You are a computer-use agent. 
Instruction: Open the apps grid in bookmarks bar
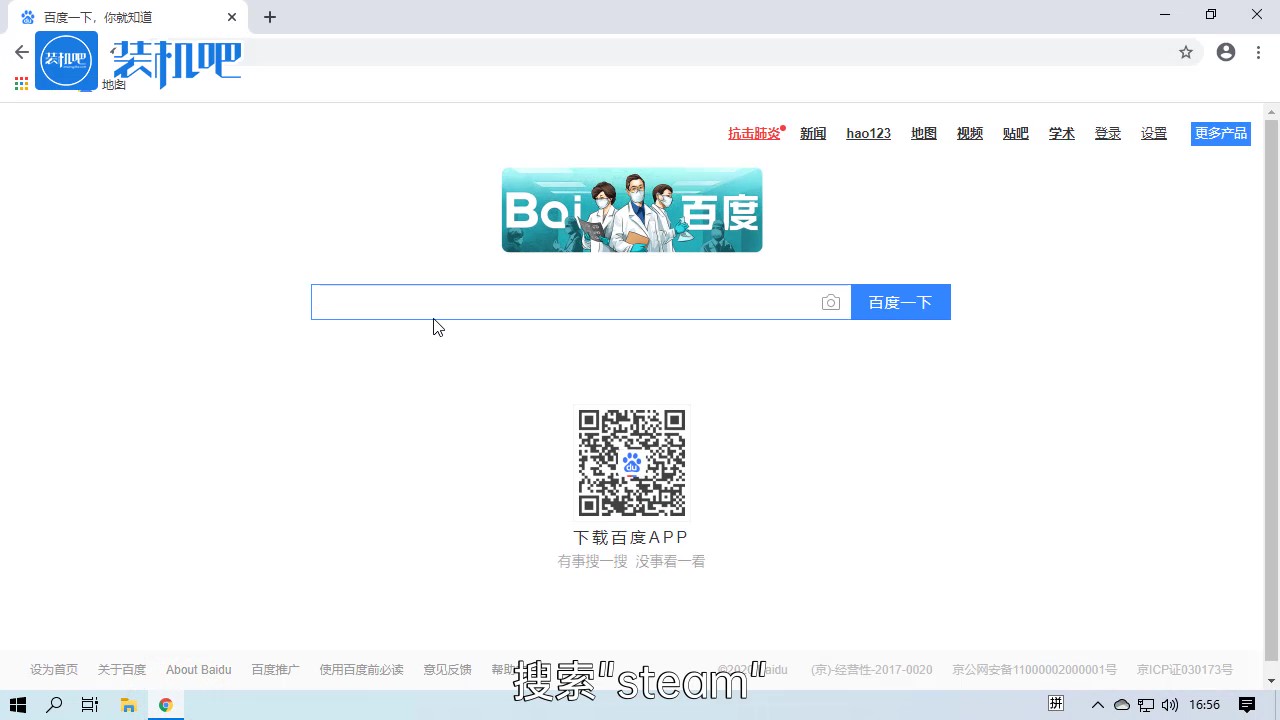[x=21, y=84]
